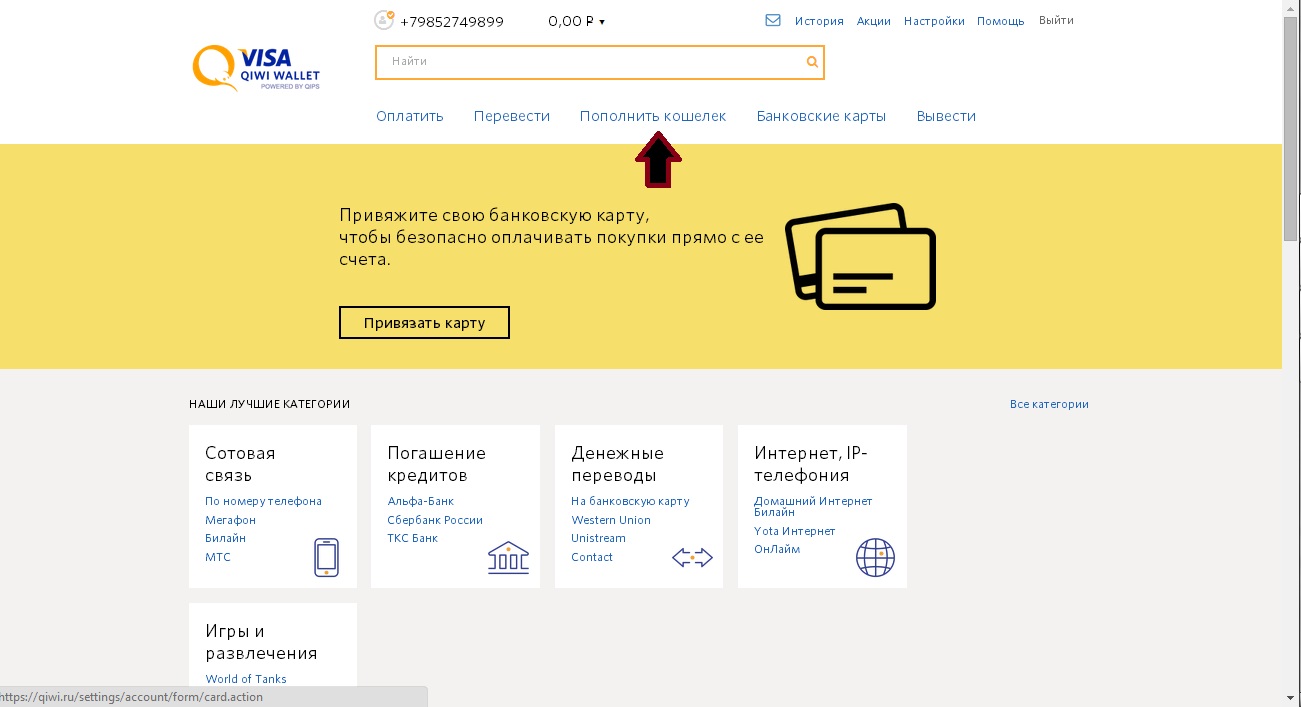The height and width of the screenshot is (707, 1301).
Task: Click the search magnifier icon
Action: pos(812,62)
